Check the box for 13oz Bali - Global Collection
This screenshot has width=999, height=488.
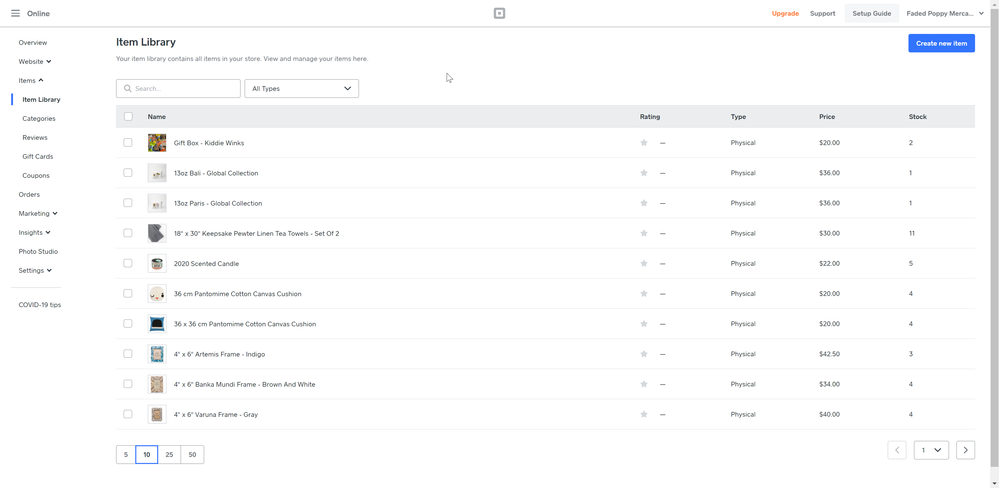click(128, 173)
